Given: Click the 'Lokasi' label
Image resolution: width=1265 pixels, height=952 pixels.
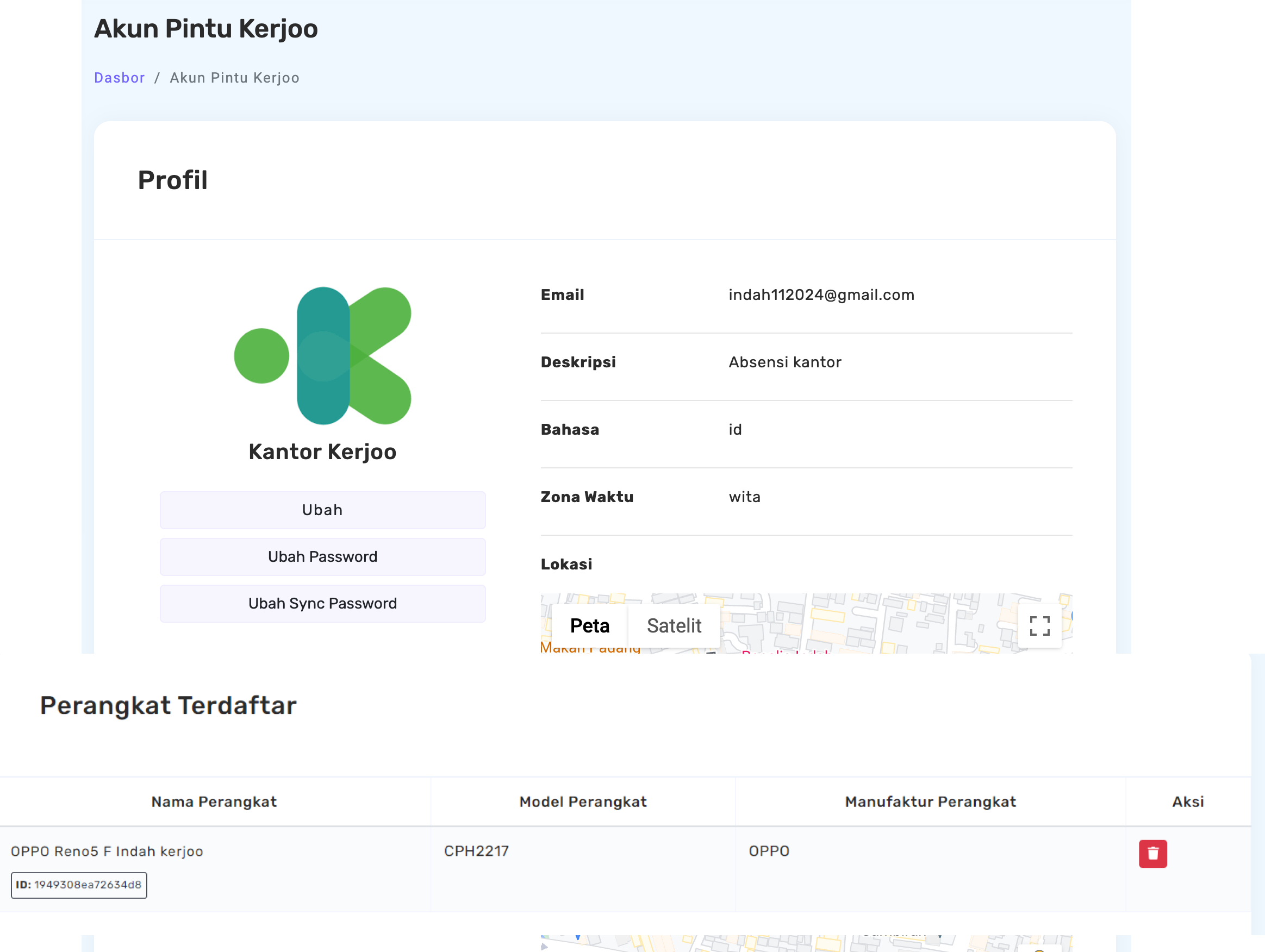Looking at the screenshot, I should pyautogui.click(x=566, y=565).
